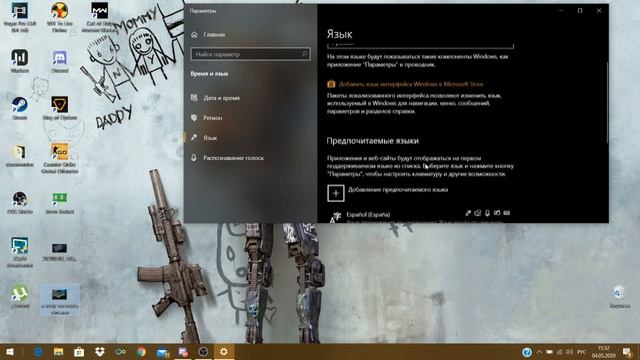Open Microsoft Store from the taskbar
640x360 pixels.
click(x=79, y=352)
